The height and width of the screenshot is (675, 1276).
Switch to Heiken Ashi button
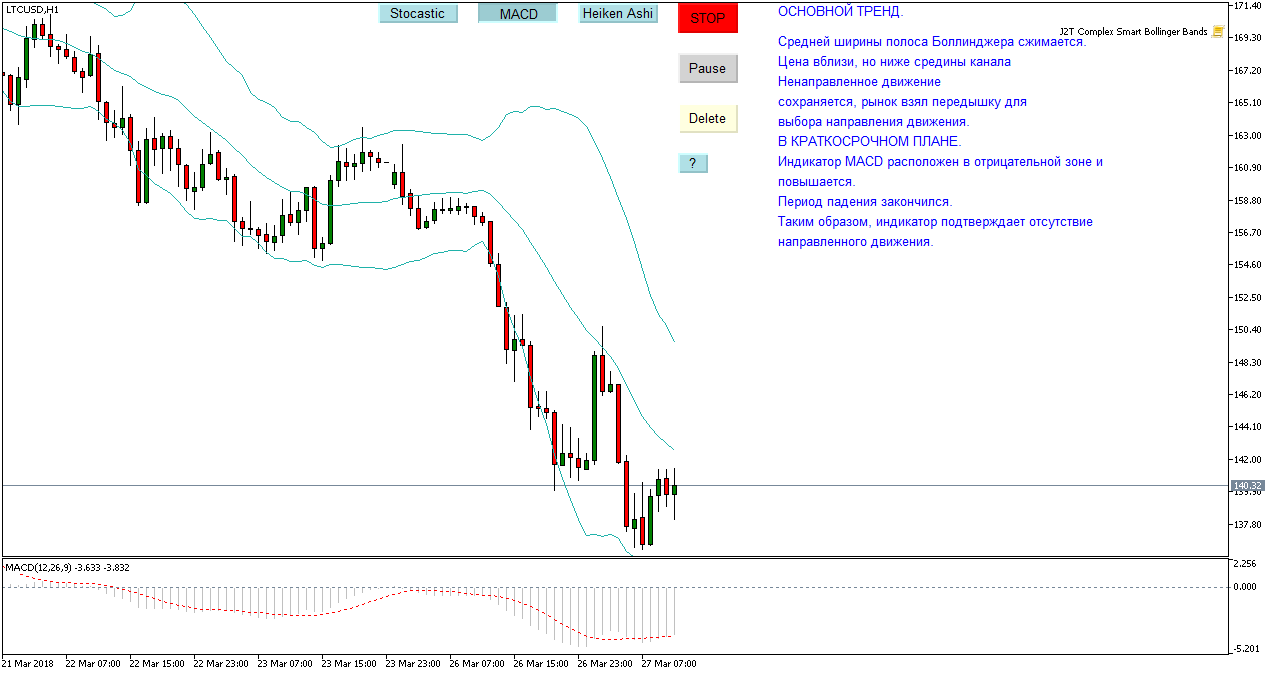619,14
